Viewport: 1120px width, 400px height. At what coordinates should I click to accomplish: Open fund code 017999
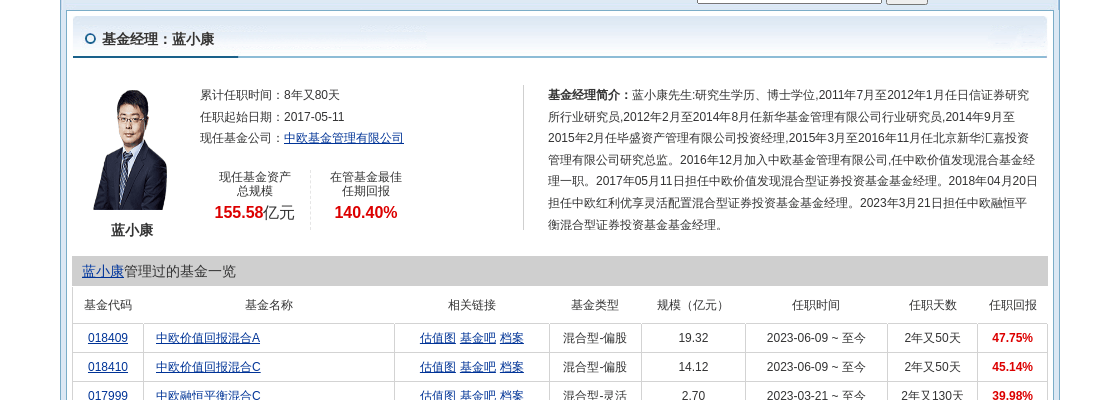108,395
